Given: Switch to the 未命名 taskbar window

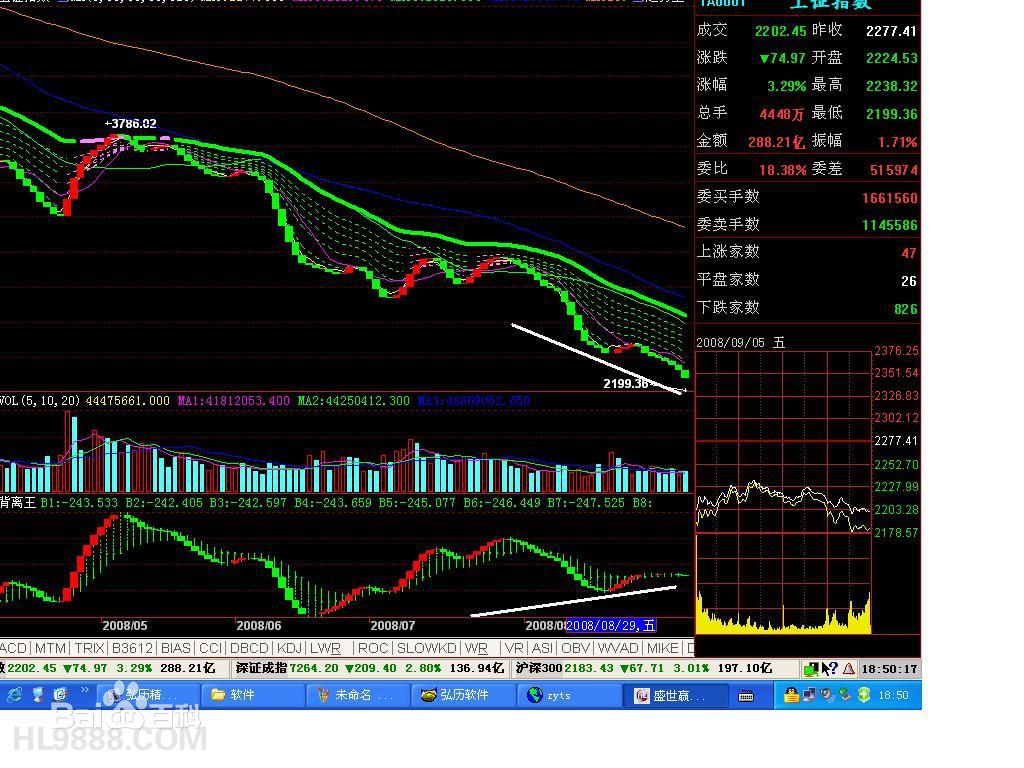Looking at the screenshot, I should [x=357, y=695].
